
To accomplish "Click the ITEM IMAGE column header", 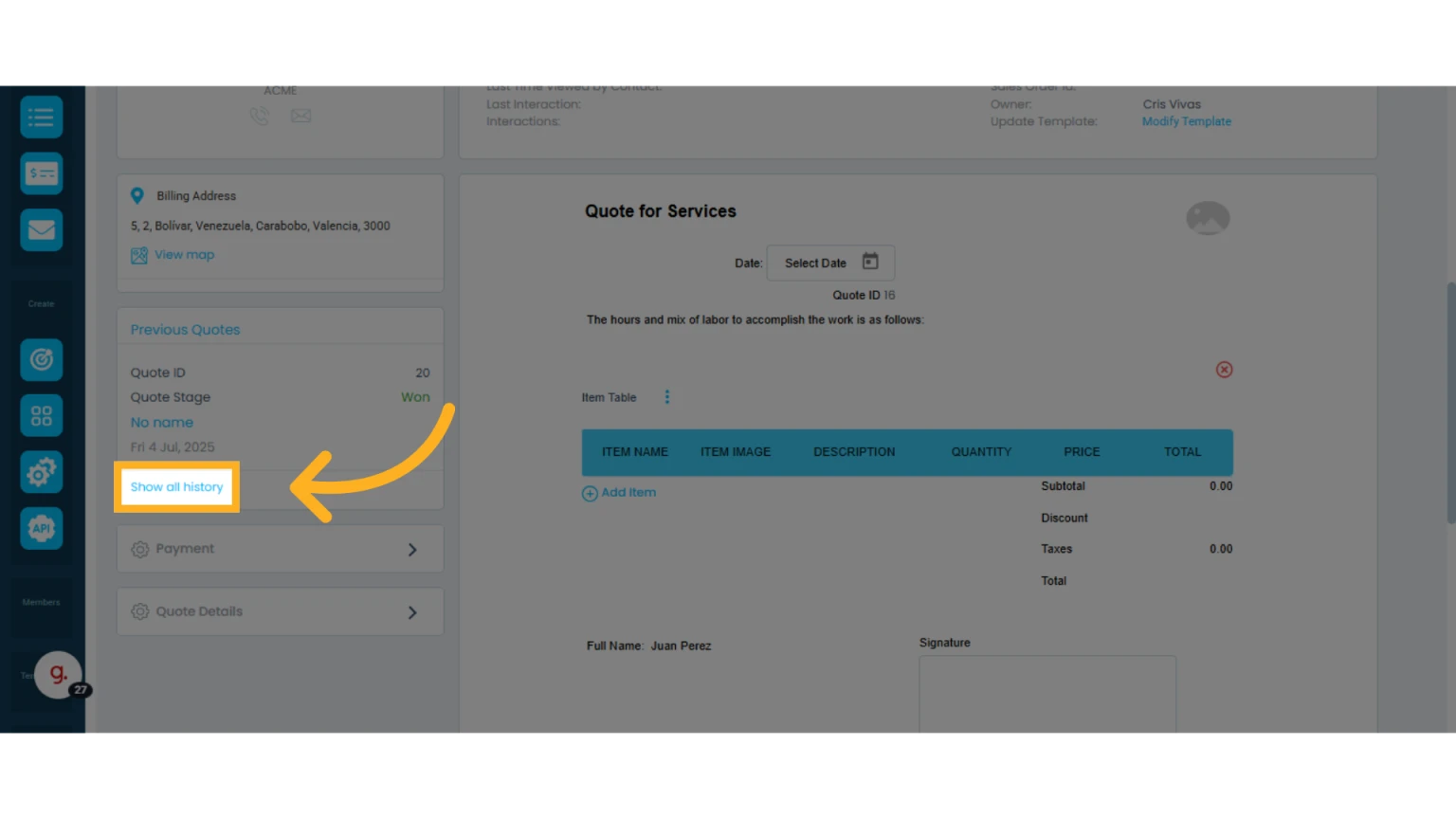I will click(736, 452).
